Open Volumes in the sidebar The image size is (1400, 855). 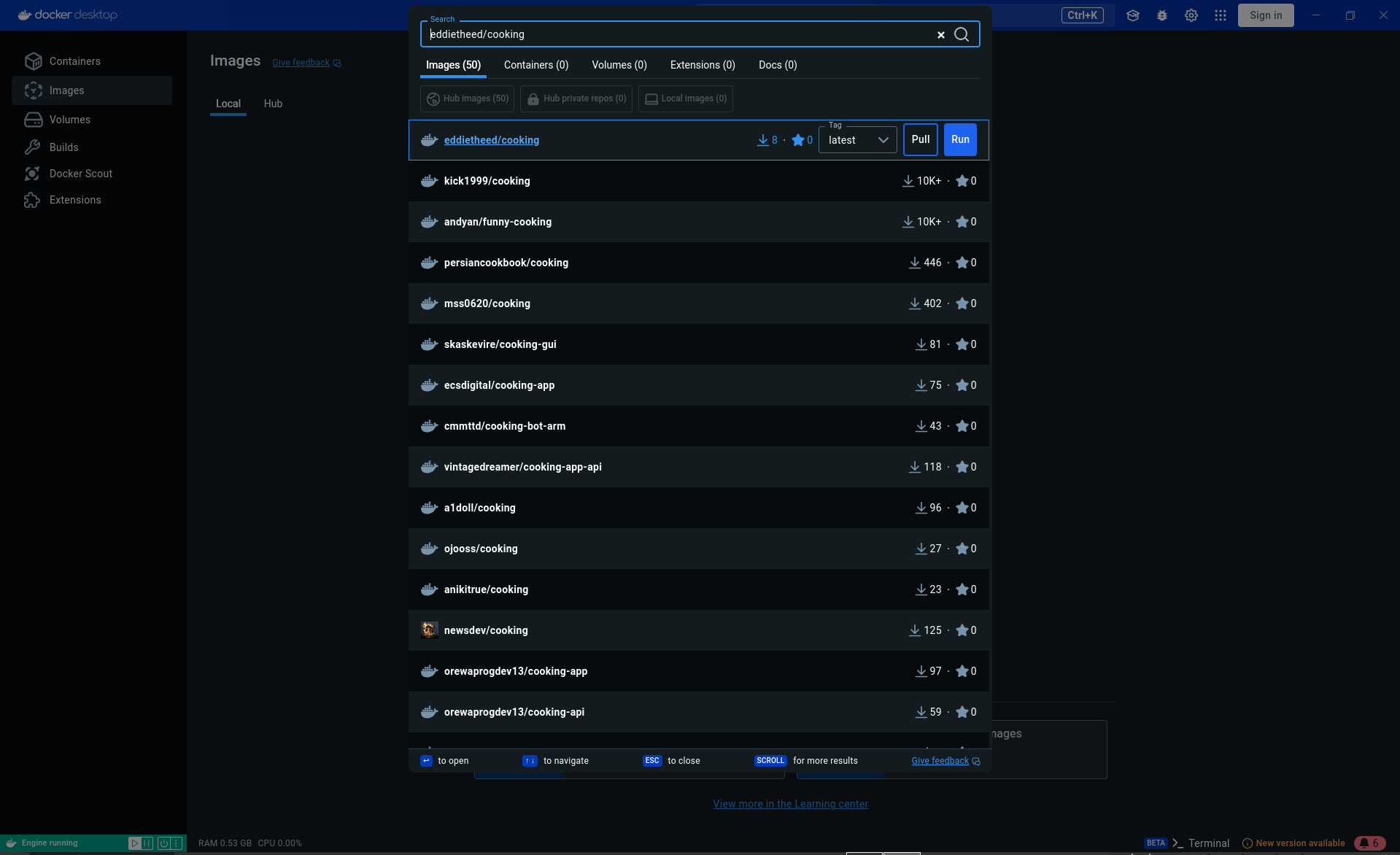(x=92, y=120)
